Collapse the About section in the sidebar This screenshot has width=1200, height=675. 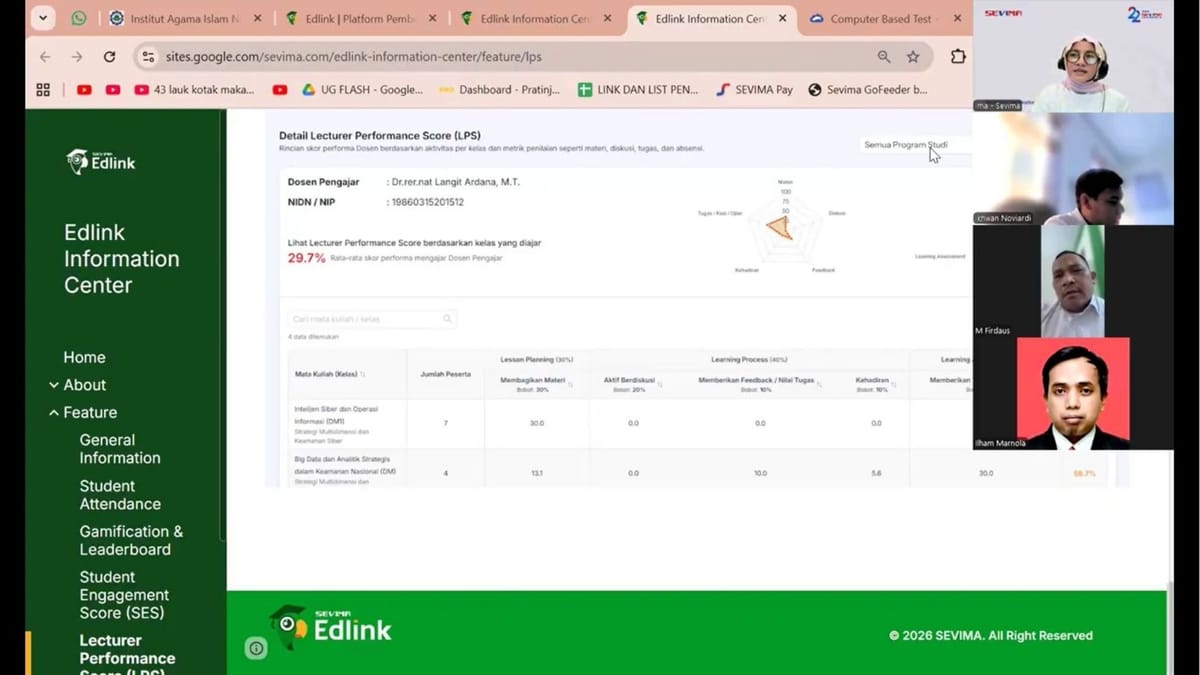(55, 385)
